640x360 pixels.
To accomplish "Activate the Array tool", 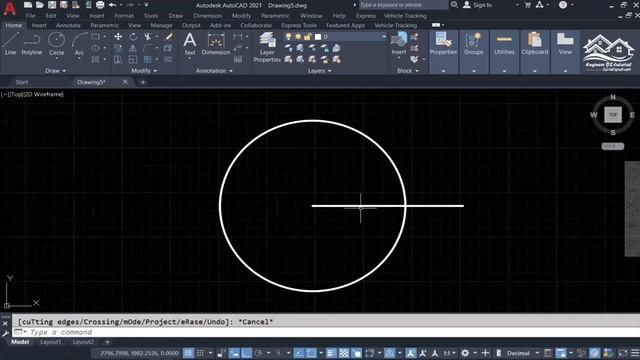I will (148, 60).
